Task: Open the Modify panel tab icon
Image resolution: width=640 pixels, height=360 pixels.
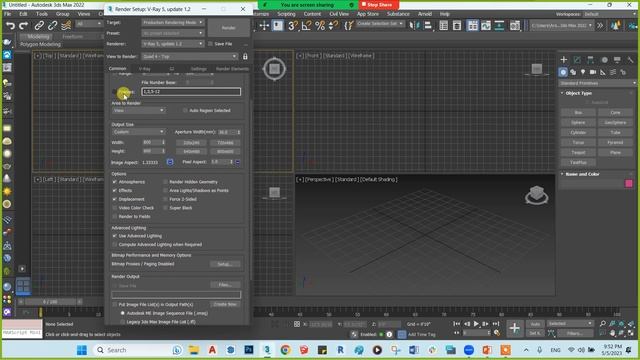Action: (577, 60)
